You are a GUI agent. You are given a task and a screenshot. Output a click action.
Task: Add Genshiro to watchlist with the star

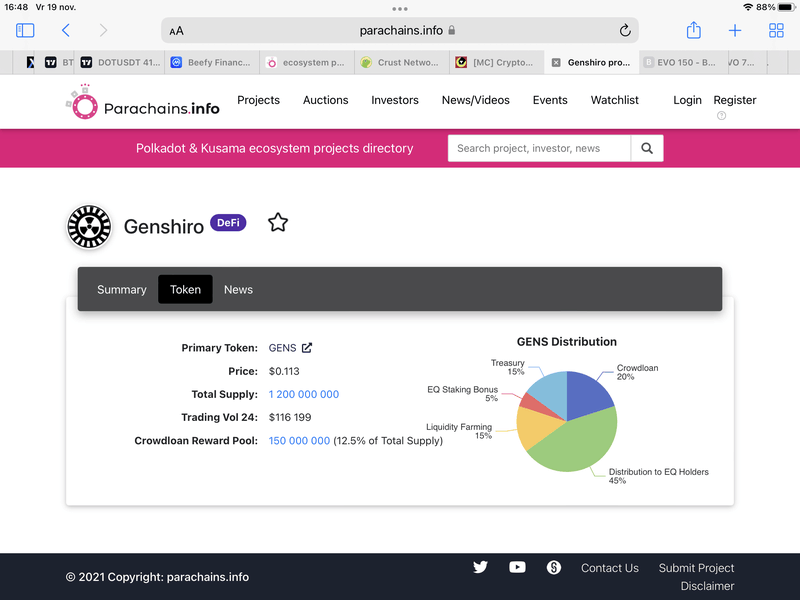(278, 222)
